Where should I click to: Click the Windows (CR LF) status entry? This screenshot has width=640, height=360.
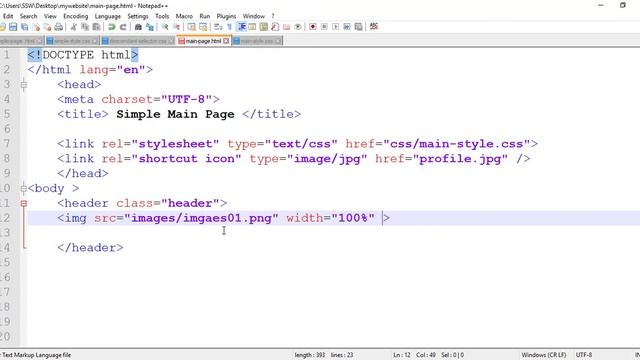click(544, 355)
